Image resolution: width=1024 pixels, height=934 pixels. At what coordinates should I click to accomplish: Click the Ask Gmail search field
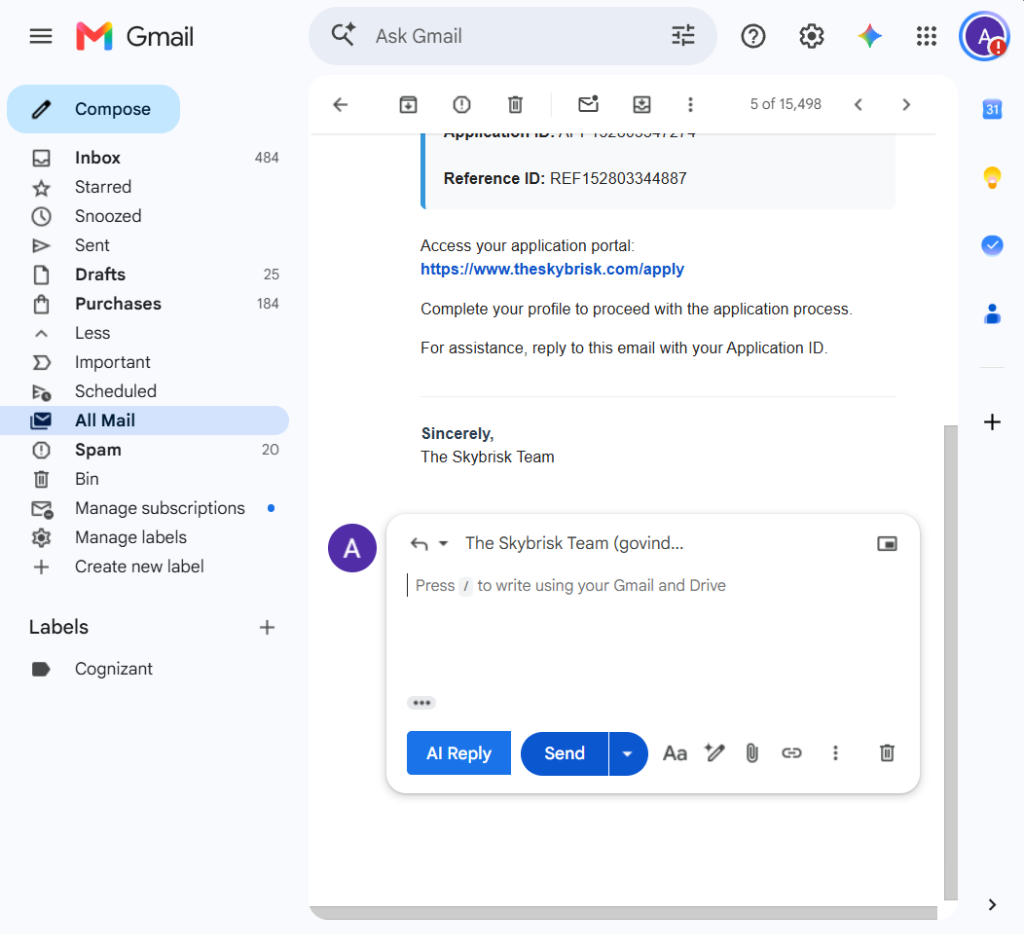pyautogui.click(x=513, y=36)
